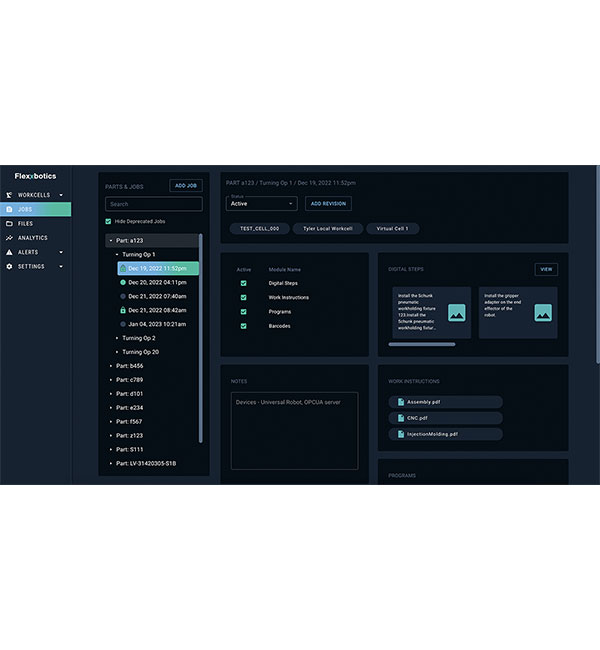This screenshot has width=600, height=650.
Task: Click the Workcells robot arm icon
Action: [9, 195]
